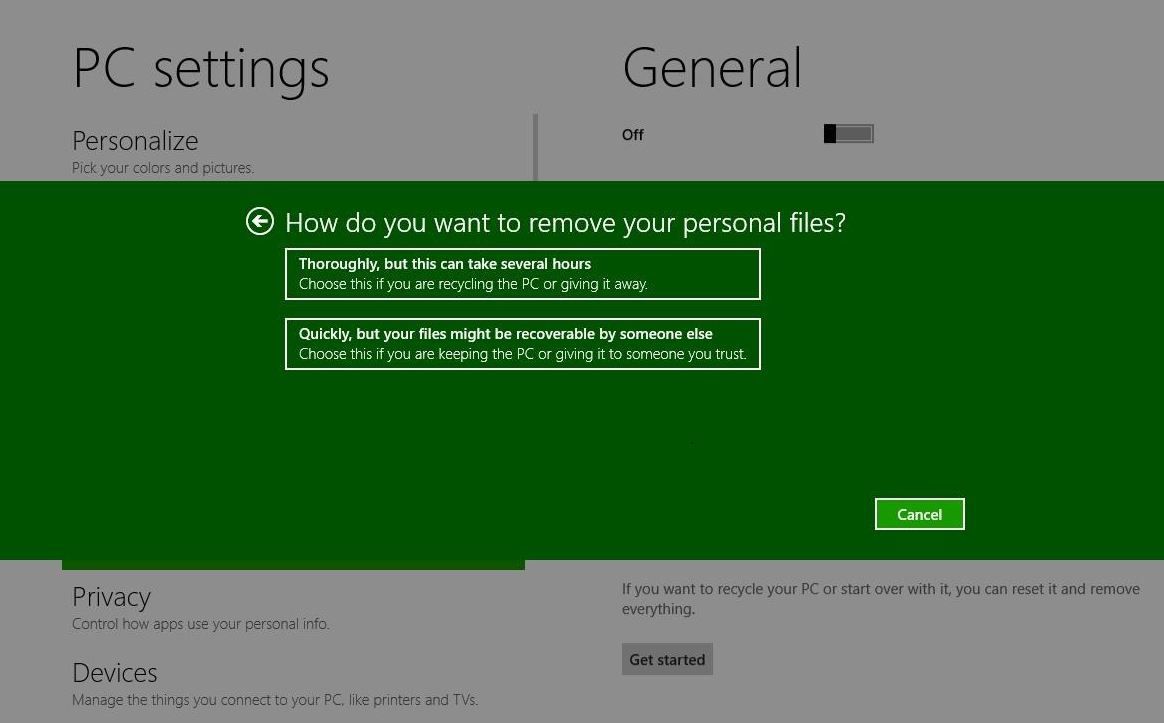Open the Devices settings category
Image resolution: width=1164 pixels, height=723 pixels.
114,673
